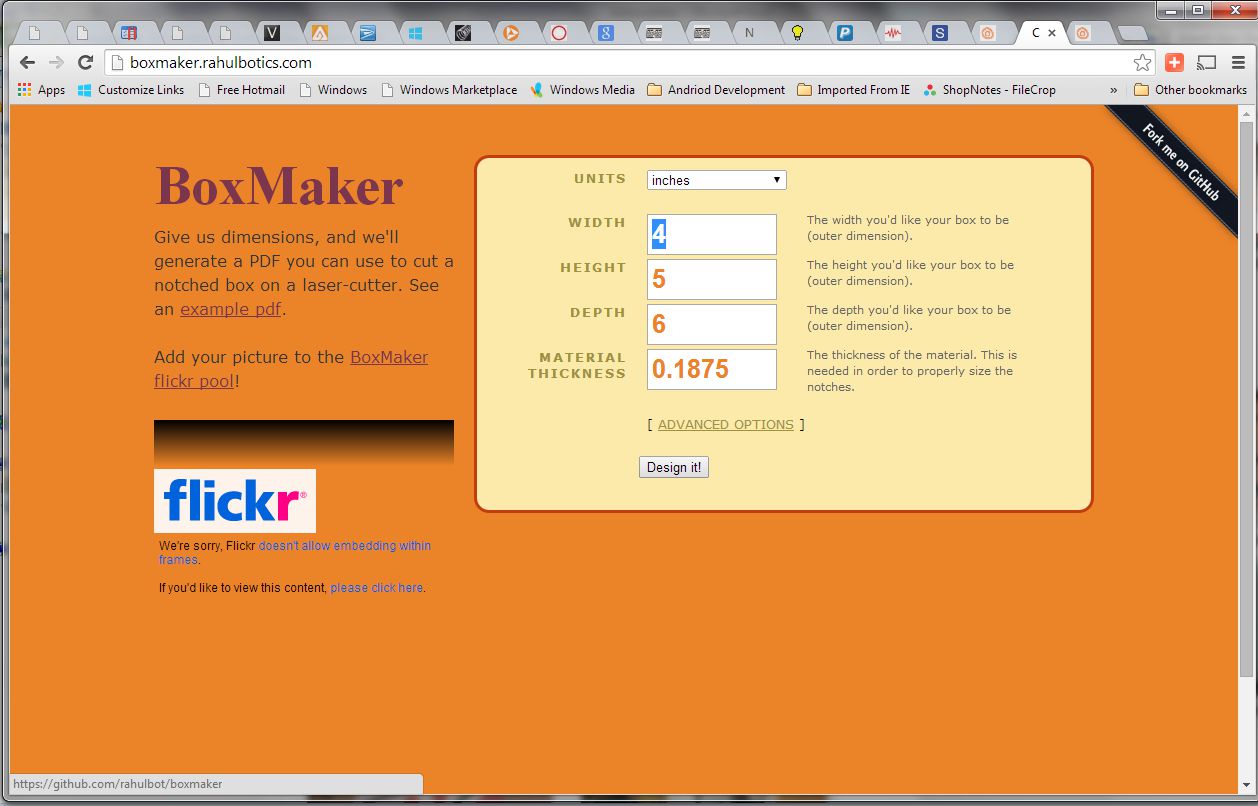Follow the please click here link
Viewport: 1258px width, 806px height.
coord(377,588)
